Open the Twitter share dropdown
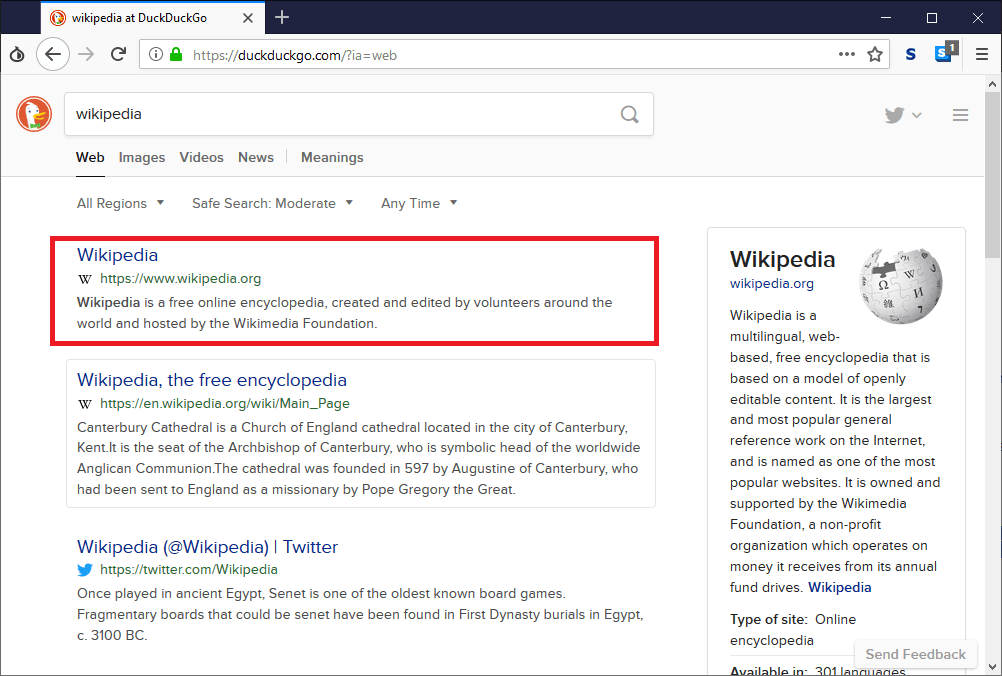This screenshot has width=1002, height=676. tap(902, 115)
